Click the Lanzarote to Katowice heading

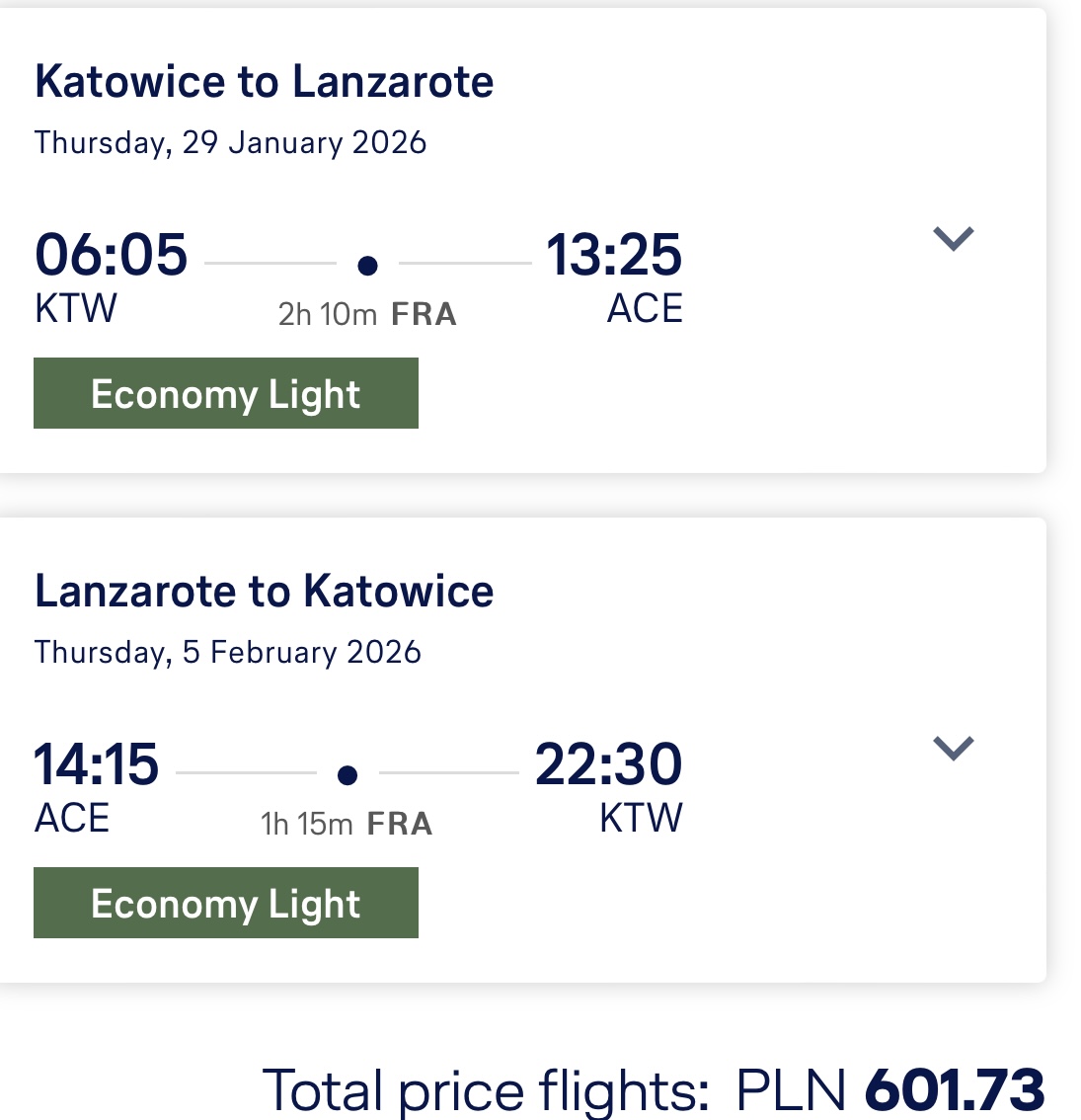coord(265,591)
